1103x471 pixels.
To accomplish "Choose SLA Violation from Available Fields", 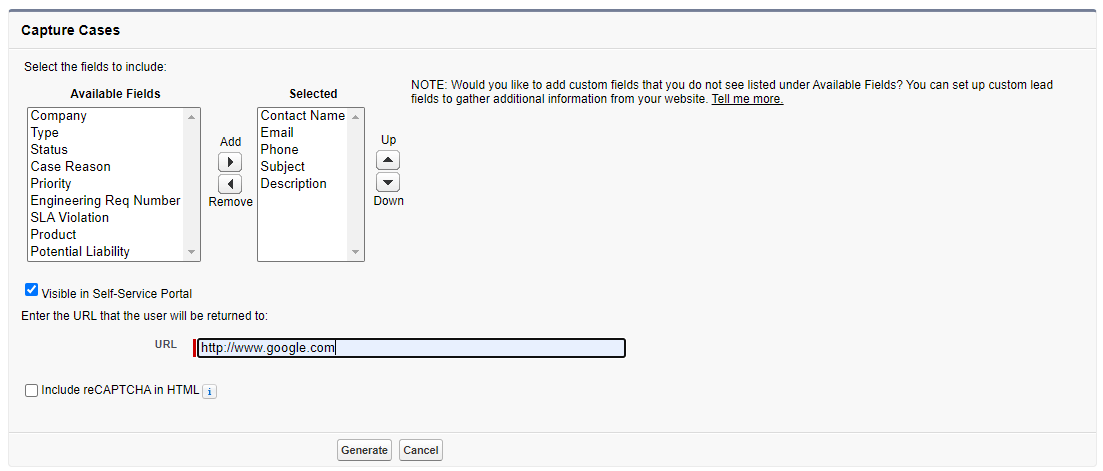I will pyautogui.click(x=69, y=218).
